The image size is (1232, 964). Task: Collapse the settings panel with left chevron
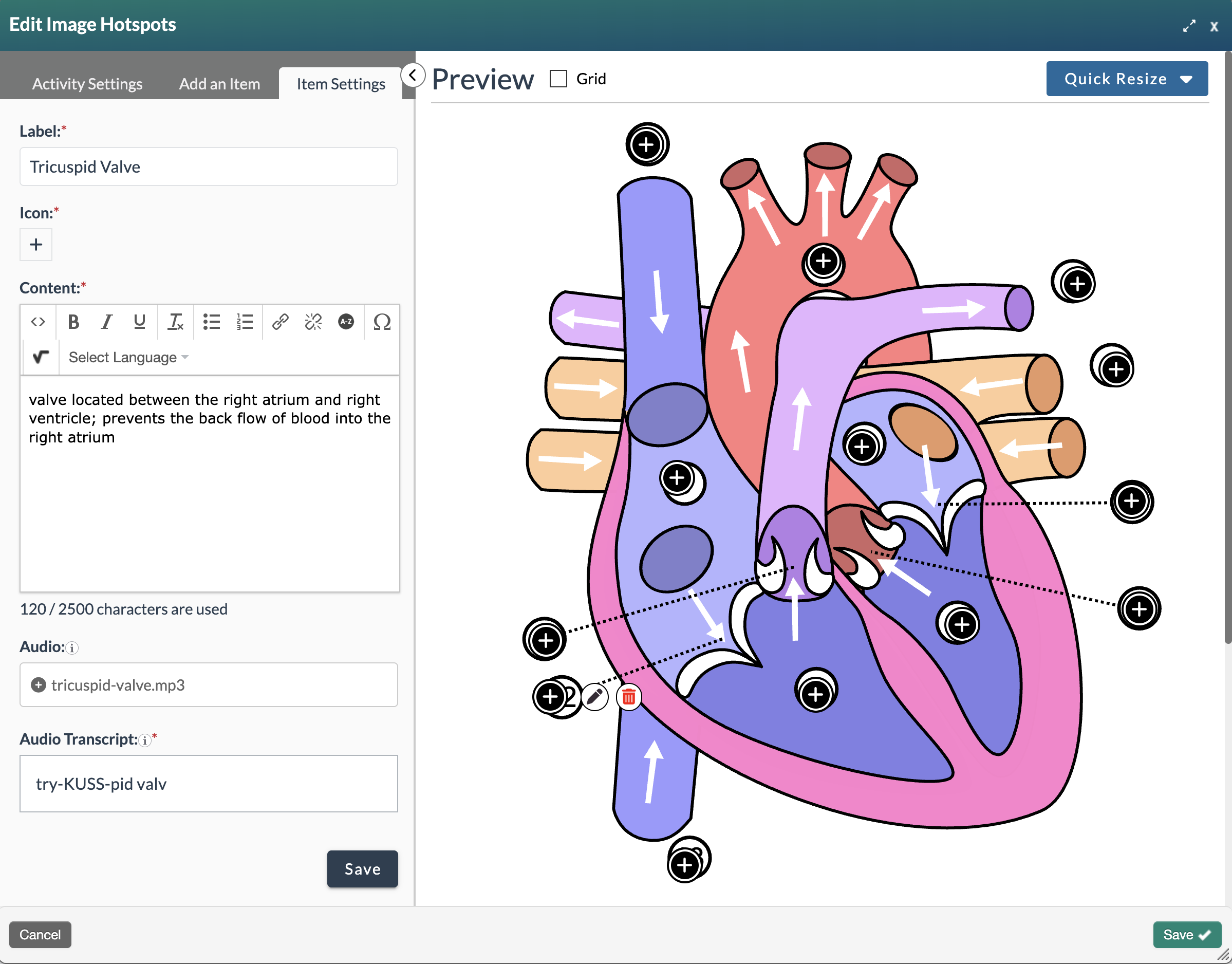pyautogui.click(x=413, y=75)
